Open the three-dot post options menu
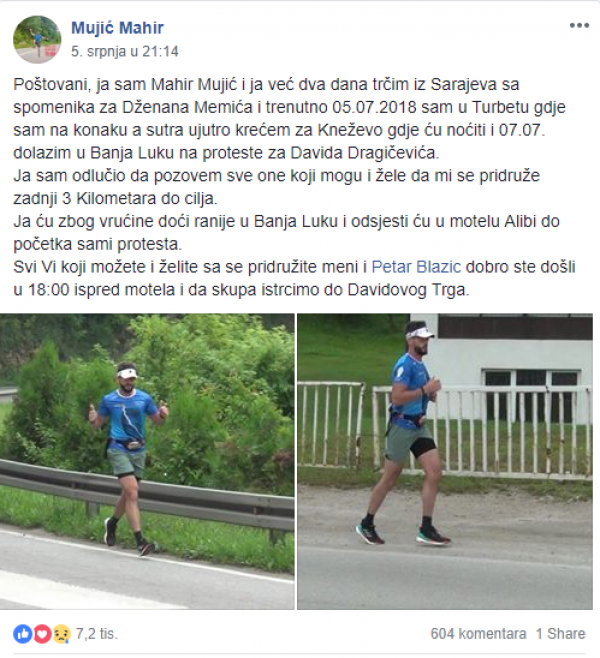 [579, 25]
